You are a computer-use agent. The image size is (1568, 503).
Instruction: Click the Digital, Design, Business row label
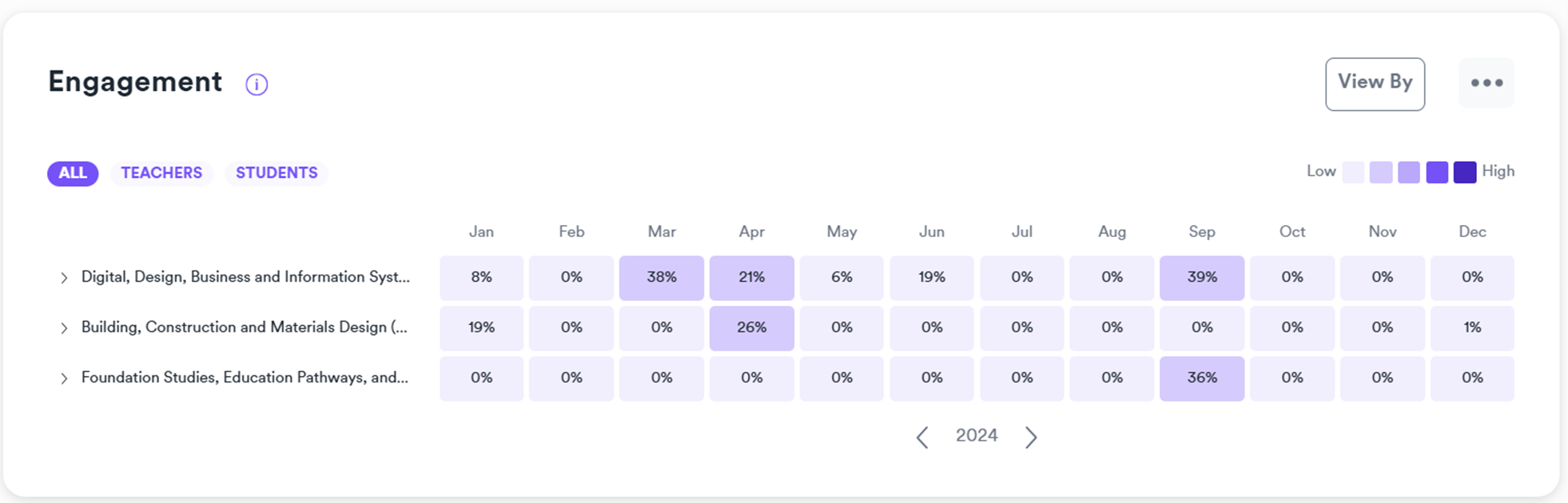245,277
